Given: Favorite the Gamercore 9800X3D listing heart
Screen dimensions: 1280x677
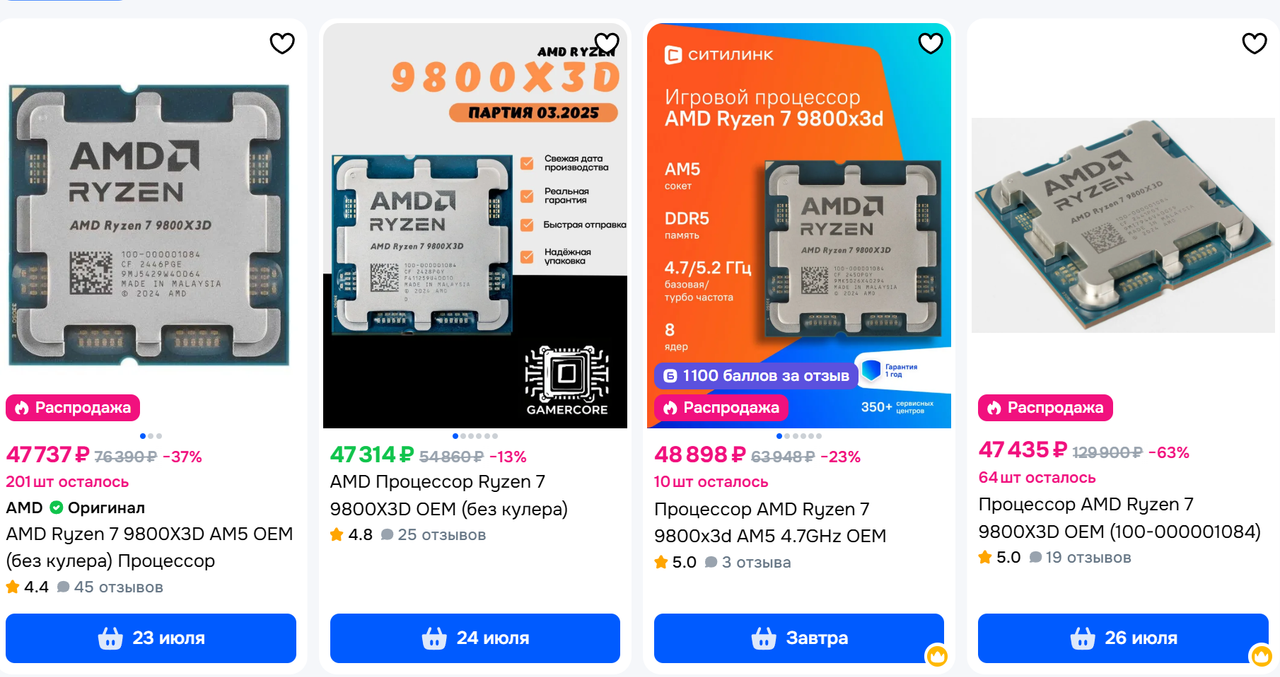Looking at the screenshot, I should click(606, 43).
